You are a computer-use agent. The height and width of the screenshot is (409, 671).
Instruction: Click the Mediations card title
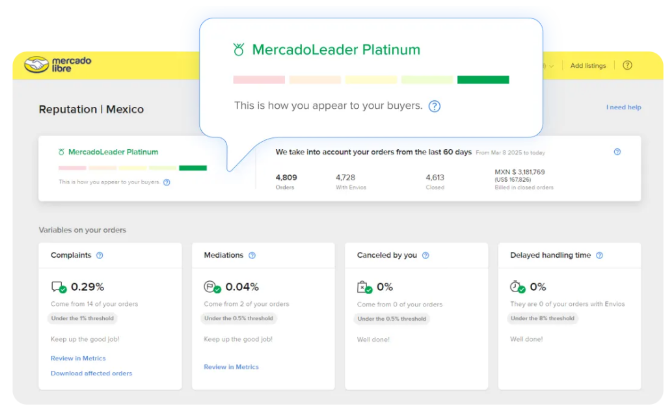(223, 255)
